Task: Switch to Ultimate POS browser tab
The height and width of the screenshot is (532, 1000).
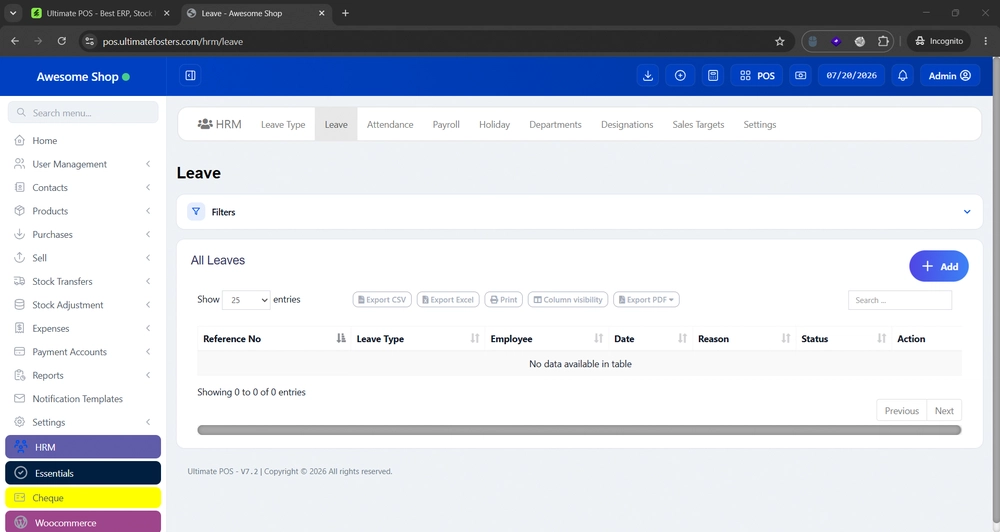Action: click(x=100, y=13)
